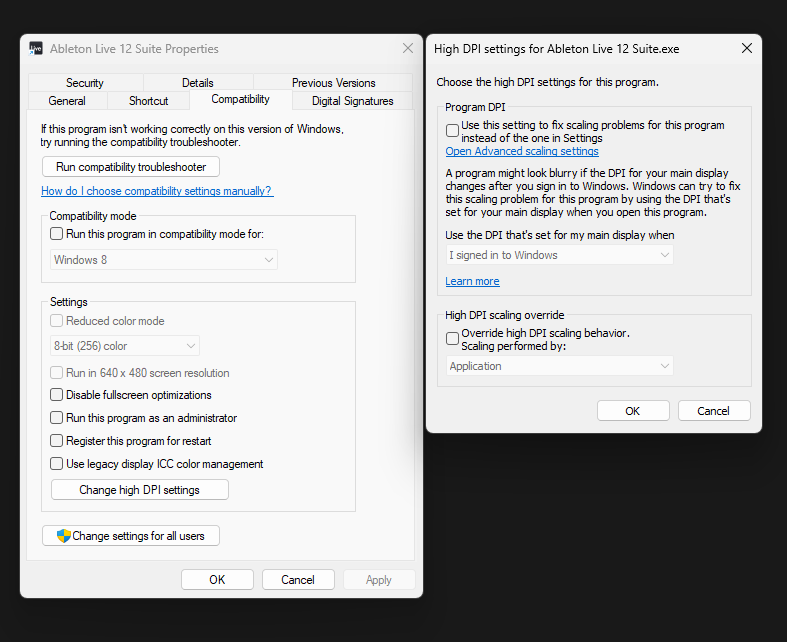Click Run compatibility troubleshooter button
The width and height of the screenshot is (787, 642).
tap(131, 167)
